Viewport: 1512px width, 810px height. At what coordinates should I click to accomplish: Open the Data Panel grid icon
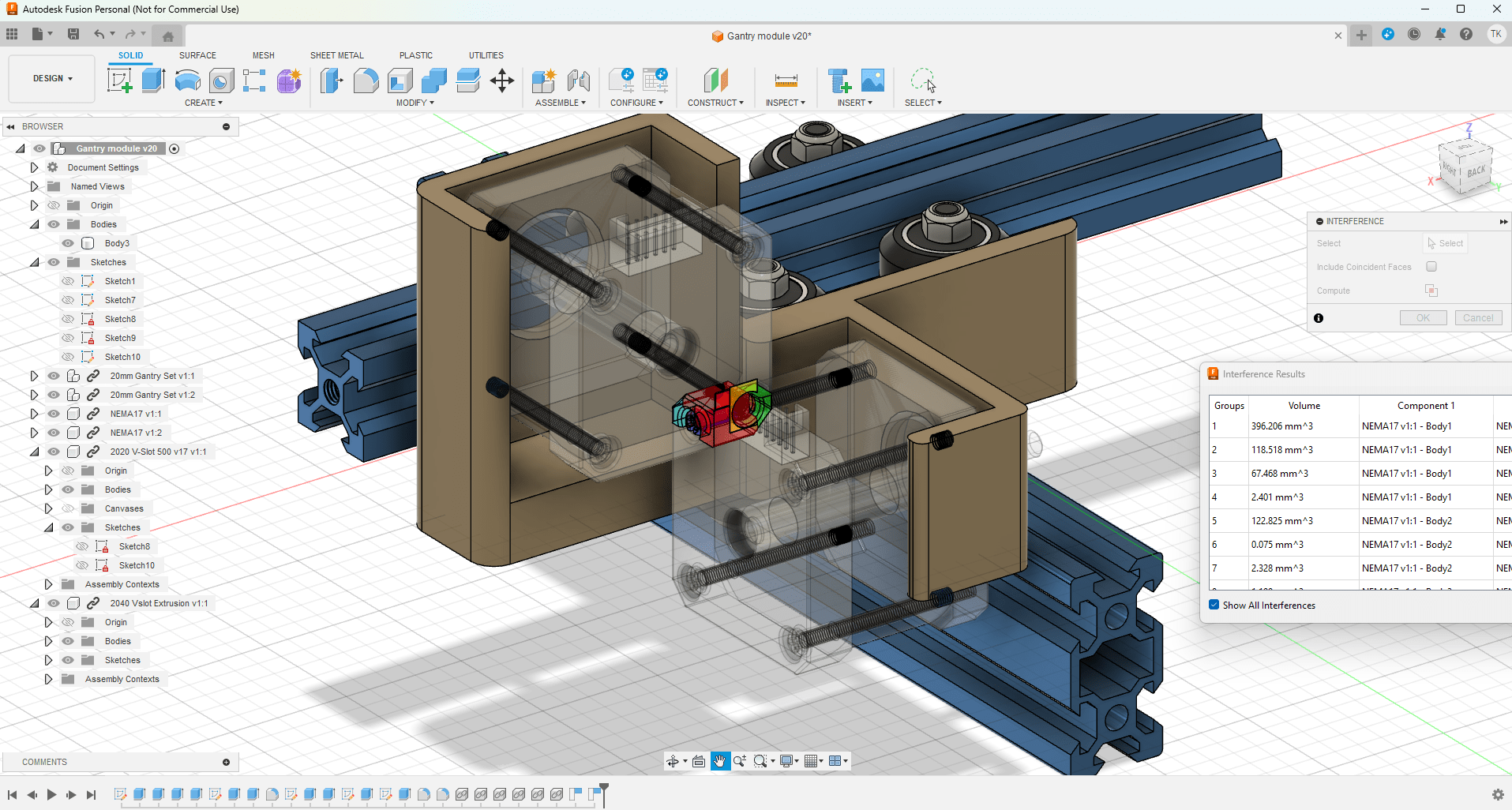coord(12,34)
